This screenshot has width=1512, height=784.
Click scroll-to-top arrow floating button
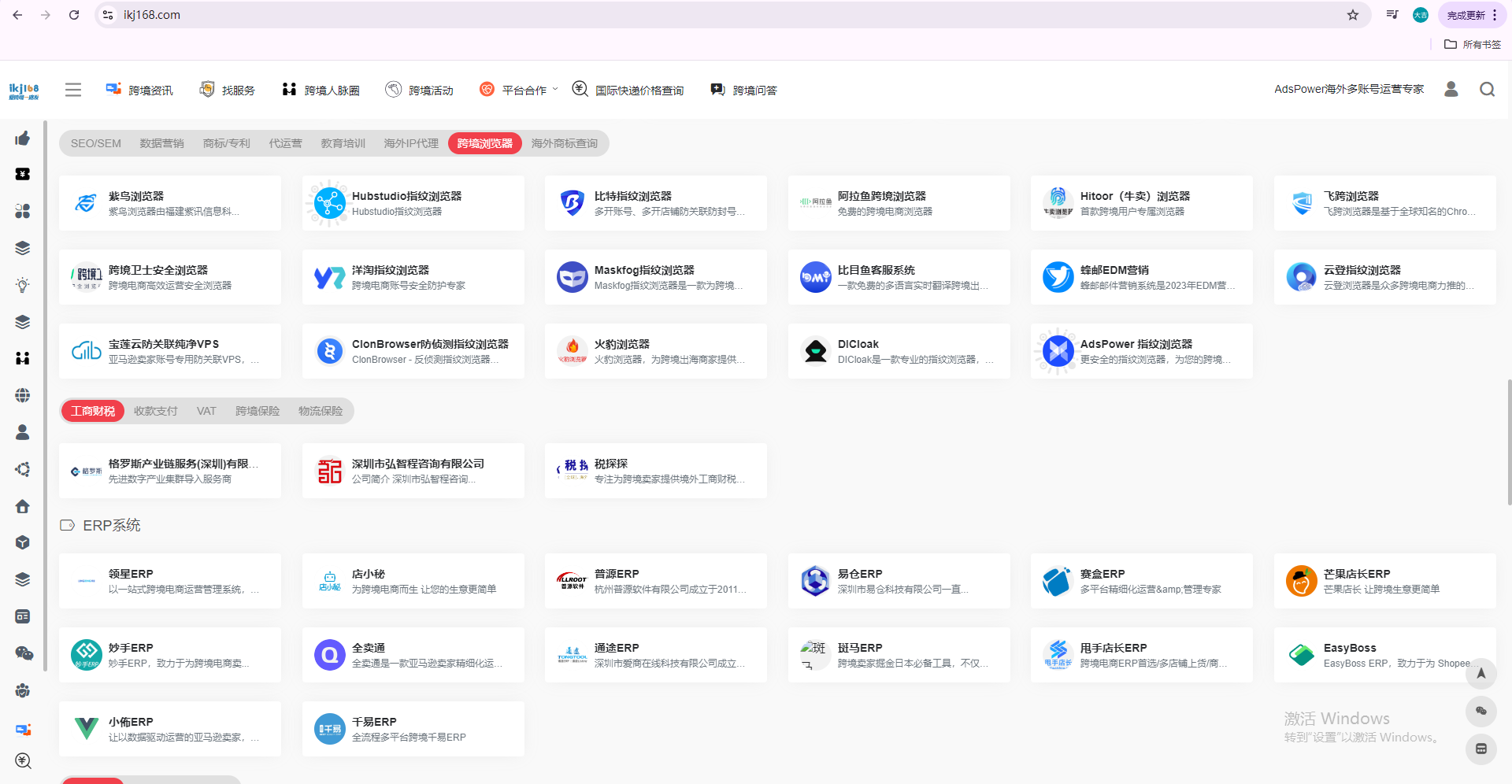point(1480,674)
